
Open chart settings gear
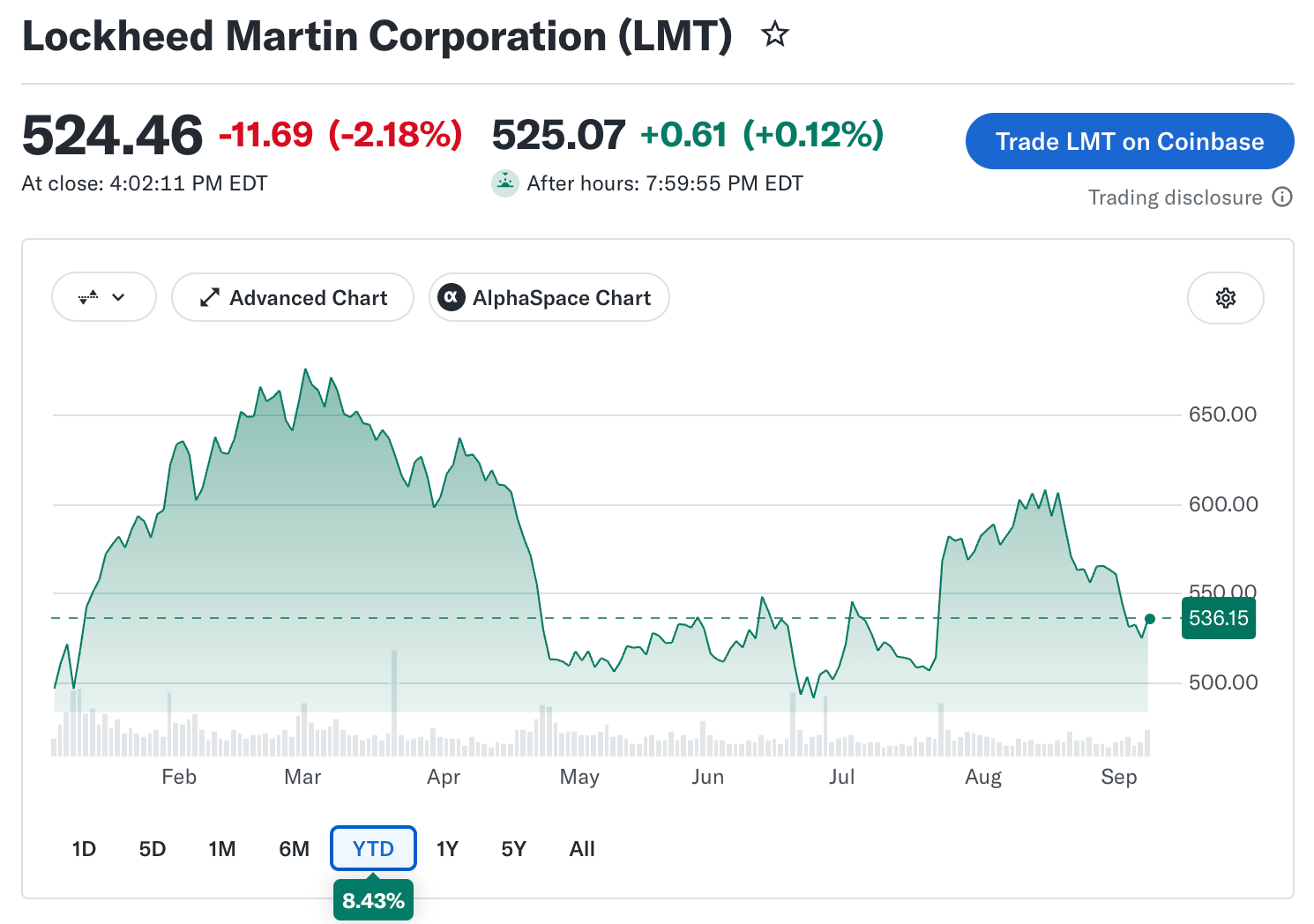tap(1226, 298)
